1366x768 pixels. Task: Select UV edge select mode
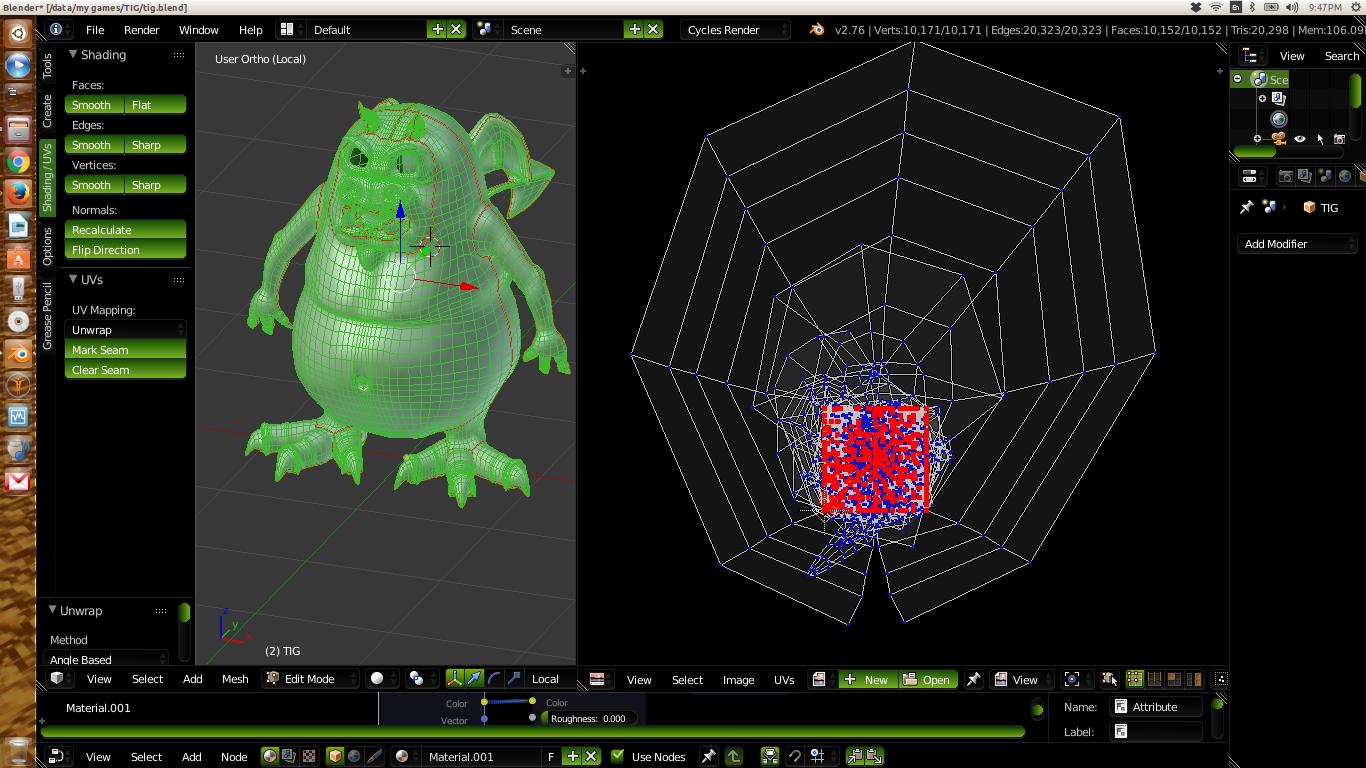[1154, 679]
